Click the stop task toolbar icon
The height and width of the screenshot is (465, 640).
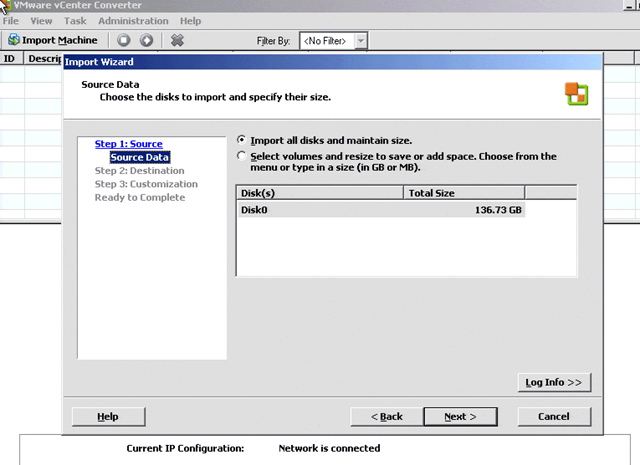click(124, 40)
